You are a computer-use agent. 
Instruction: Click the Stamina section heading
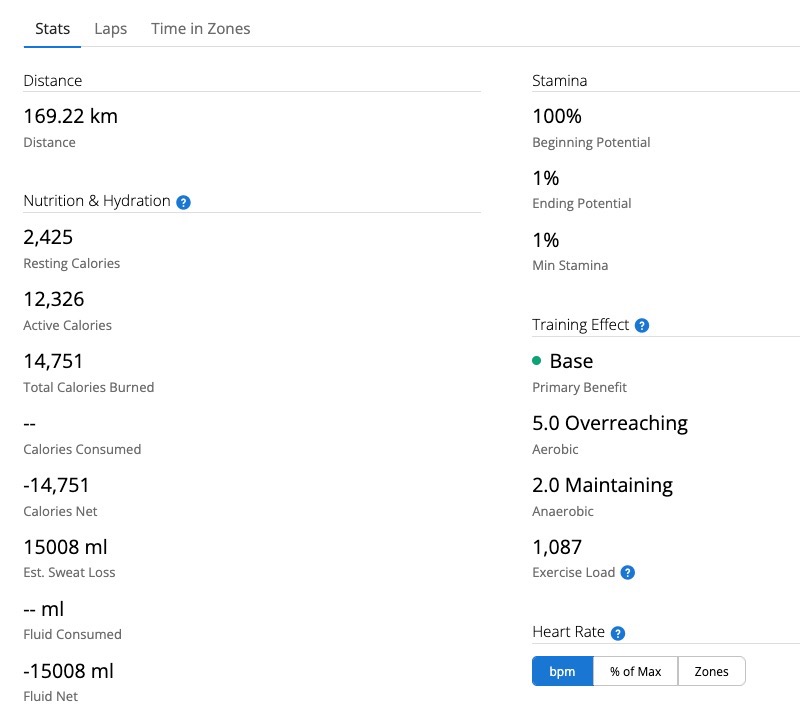(559, 81)
